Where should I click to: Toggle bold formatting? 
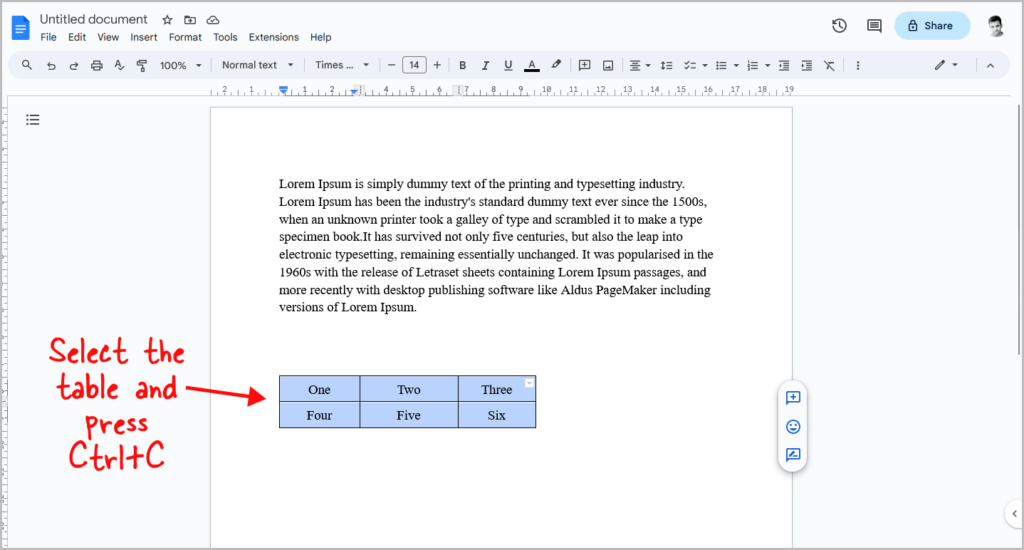(462, 65)
